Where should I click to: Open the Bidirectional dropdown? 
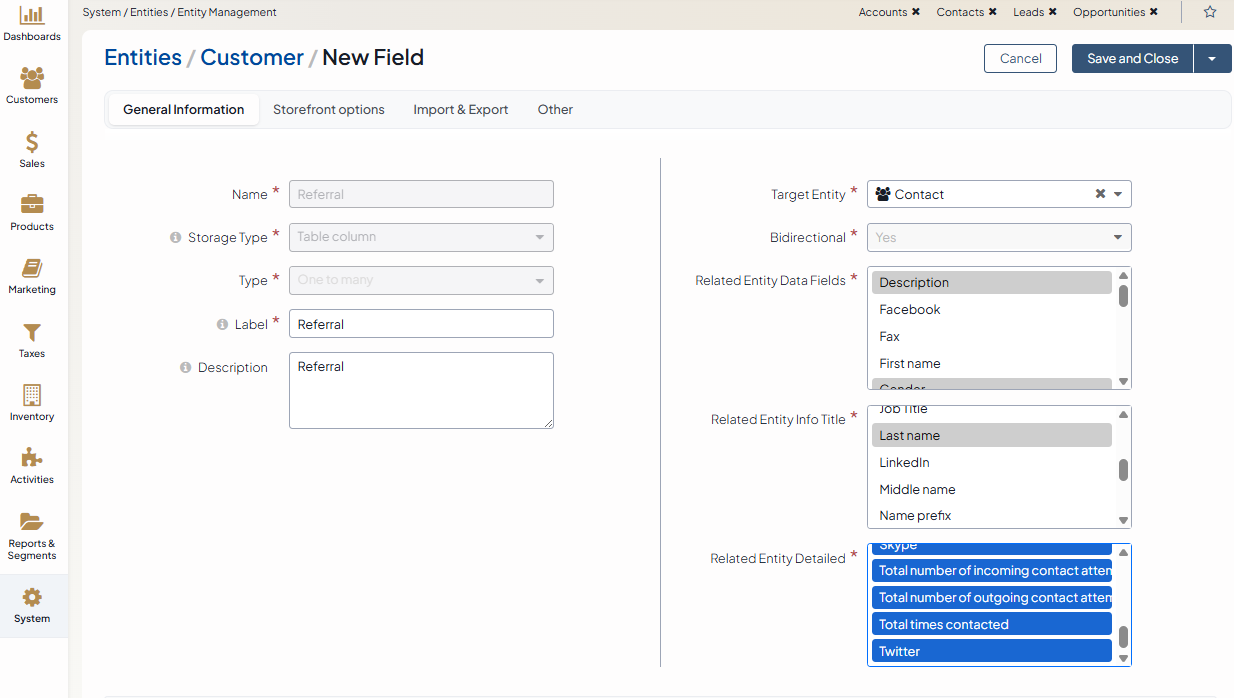point(998,237)
